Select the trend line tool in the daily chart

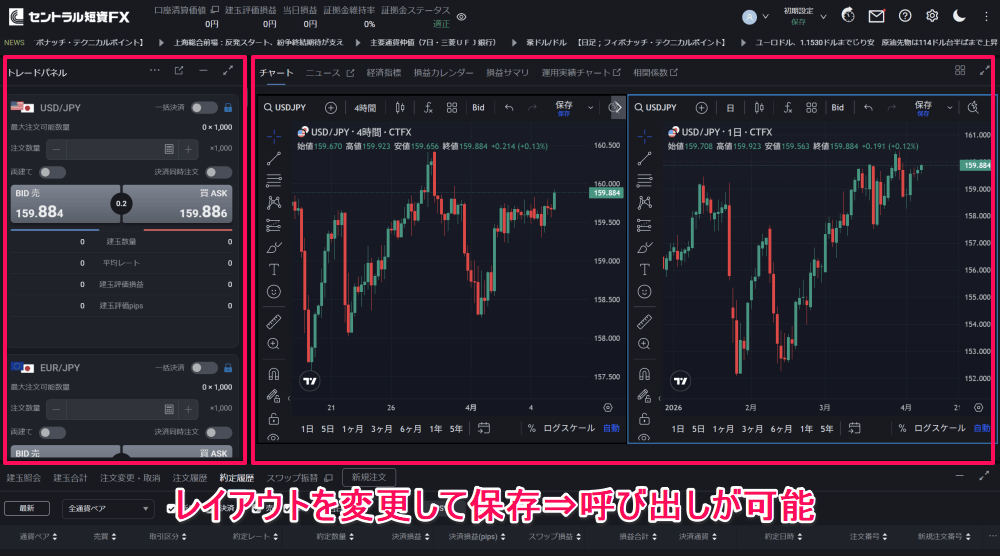click(x=644, y=158)
